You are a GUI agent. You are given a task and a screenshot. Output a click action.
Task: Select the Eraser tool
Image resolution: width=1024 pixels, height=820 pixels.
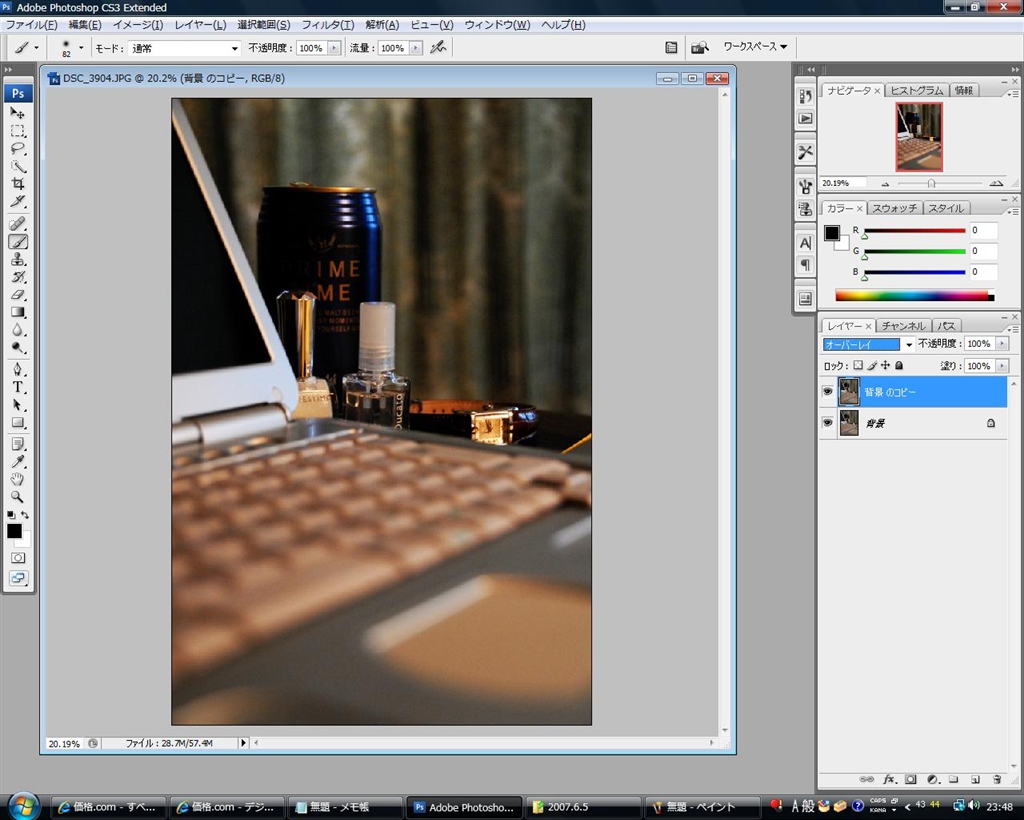(x=18, y=295)
